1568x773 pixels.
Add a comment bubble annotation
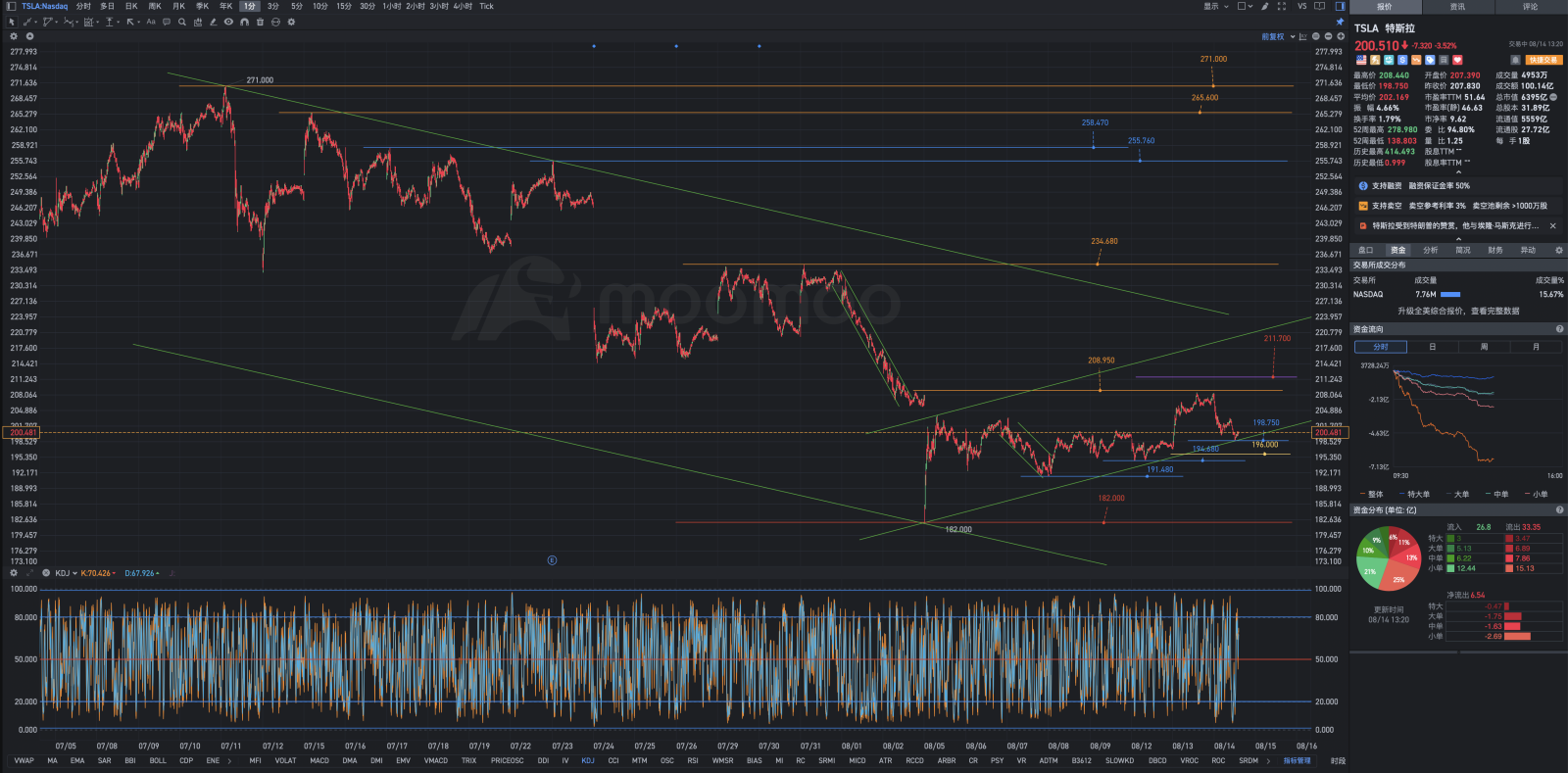pos(167,22)
